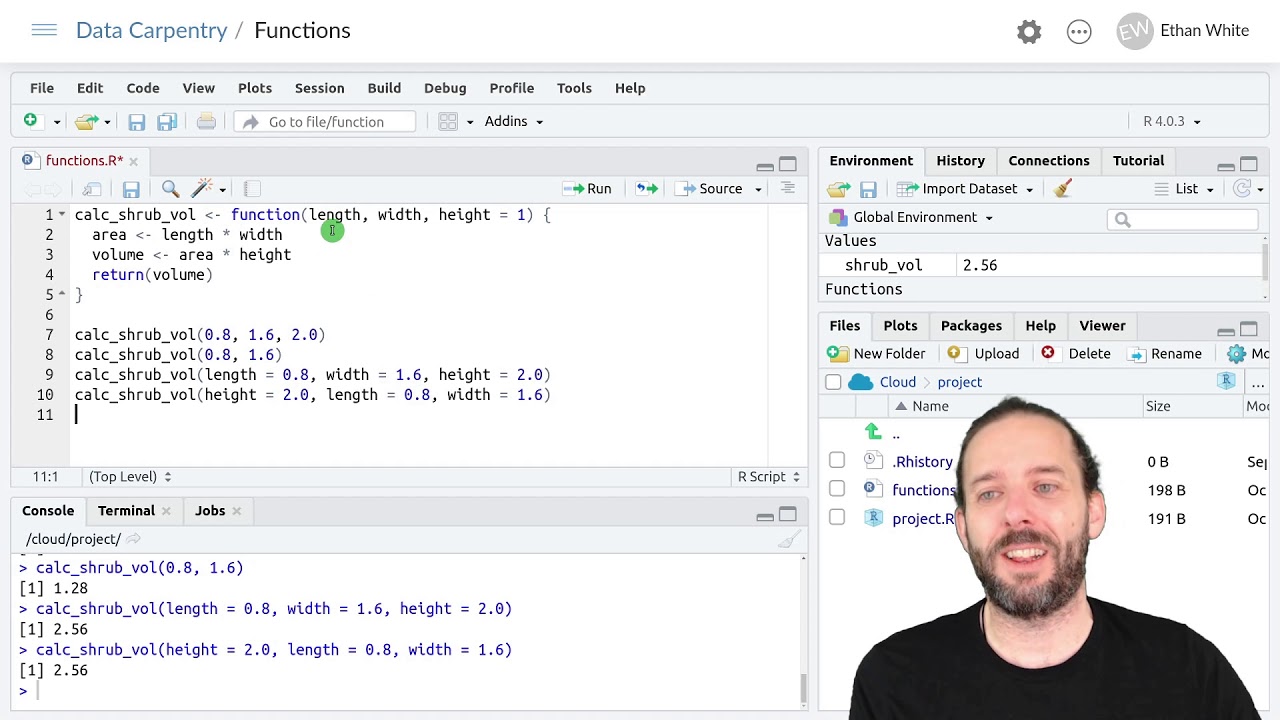Click the Source button

tap(710, 188)
